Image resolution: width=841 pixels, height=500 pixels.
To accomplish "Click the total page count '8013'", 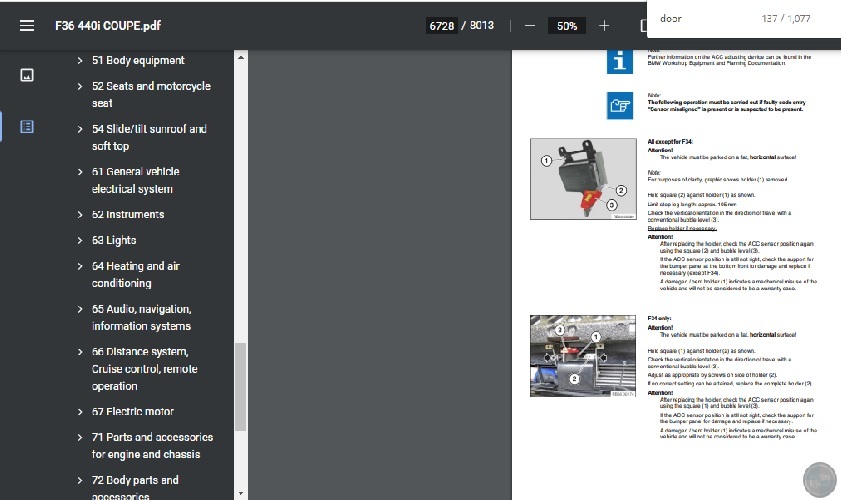I will [x=482, y=25].
